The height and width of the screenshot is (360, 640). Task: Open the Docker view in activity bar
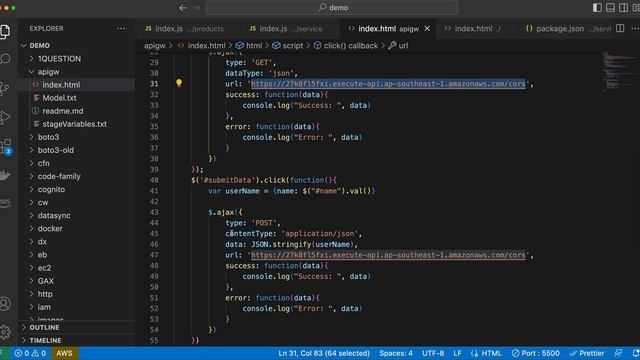tap(5, 176)
